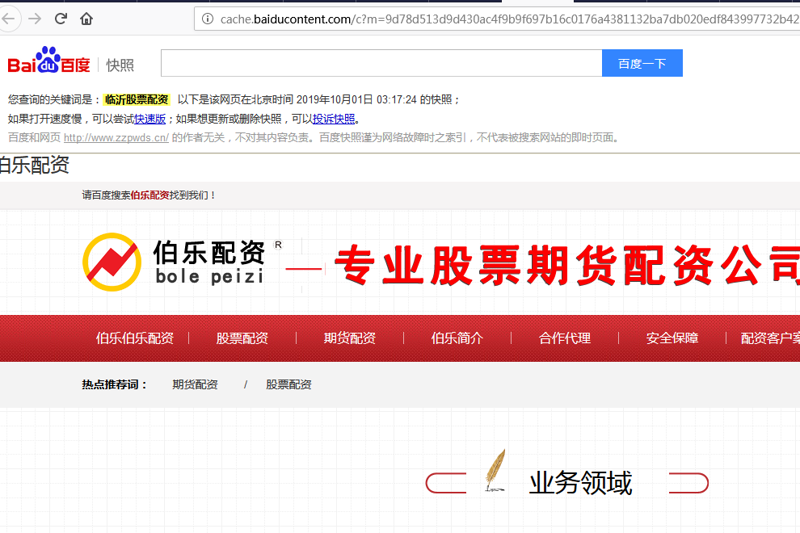The width and height of the screenshot is (800, 533).
Task: Open the 安全保障 navigation menu item
Action: coord(672,338)
